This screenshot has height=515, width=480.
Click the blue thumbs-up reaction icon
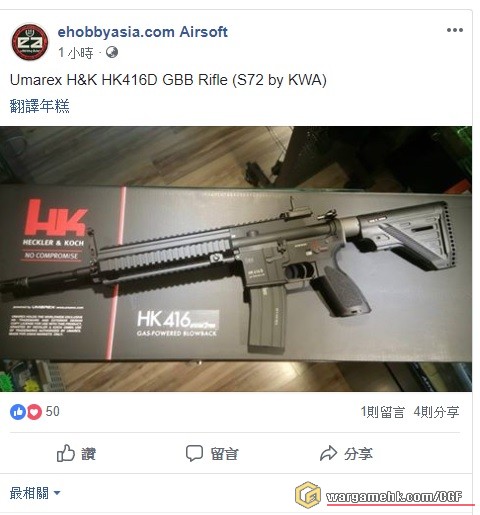pos(18,412)
